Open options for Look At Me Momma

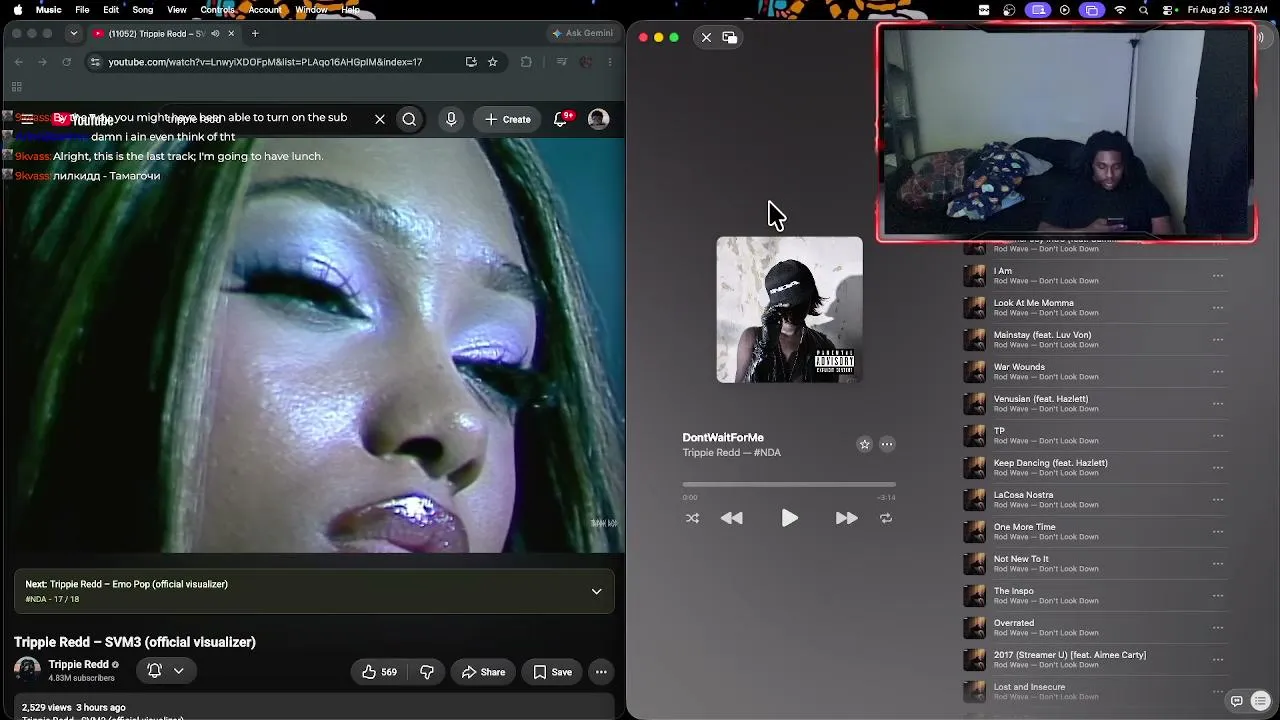(x=1218, y=308)
